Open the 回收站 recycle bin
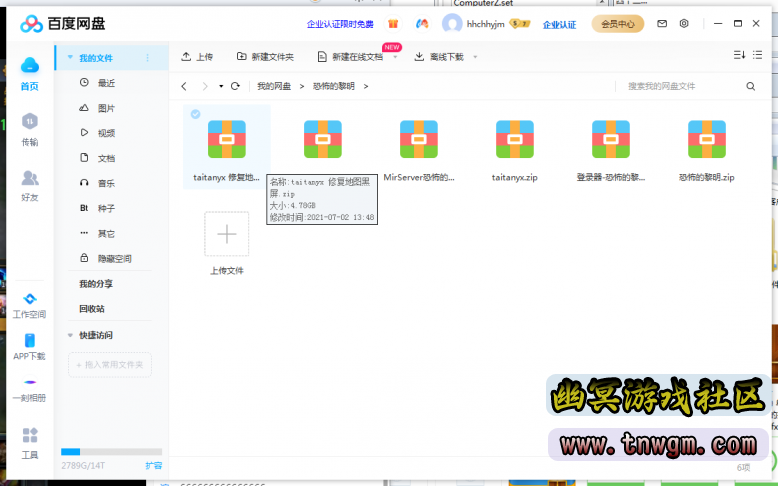 92,309
